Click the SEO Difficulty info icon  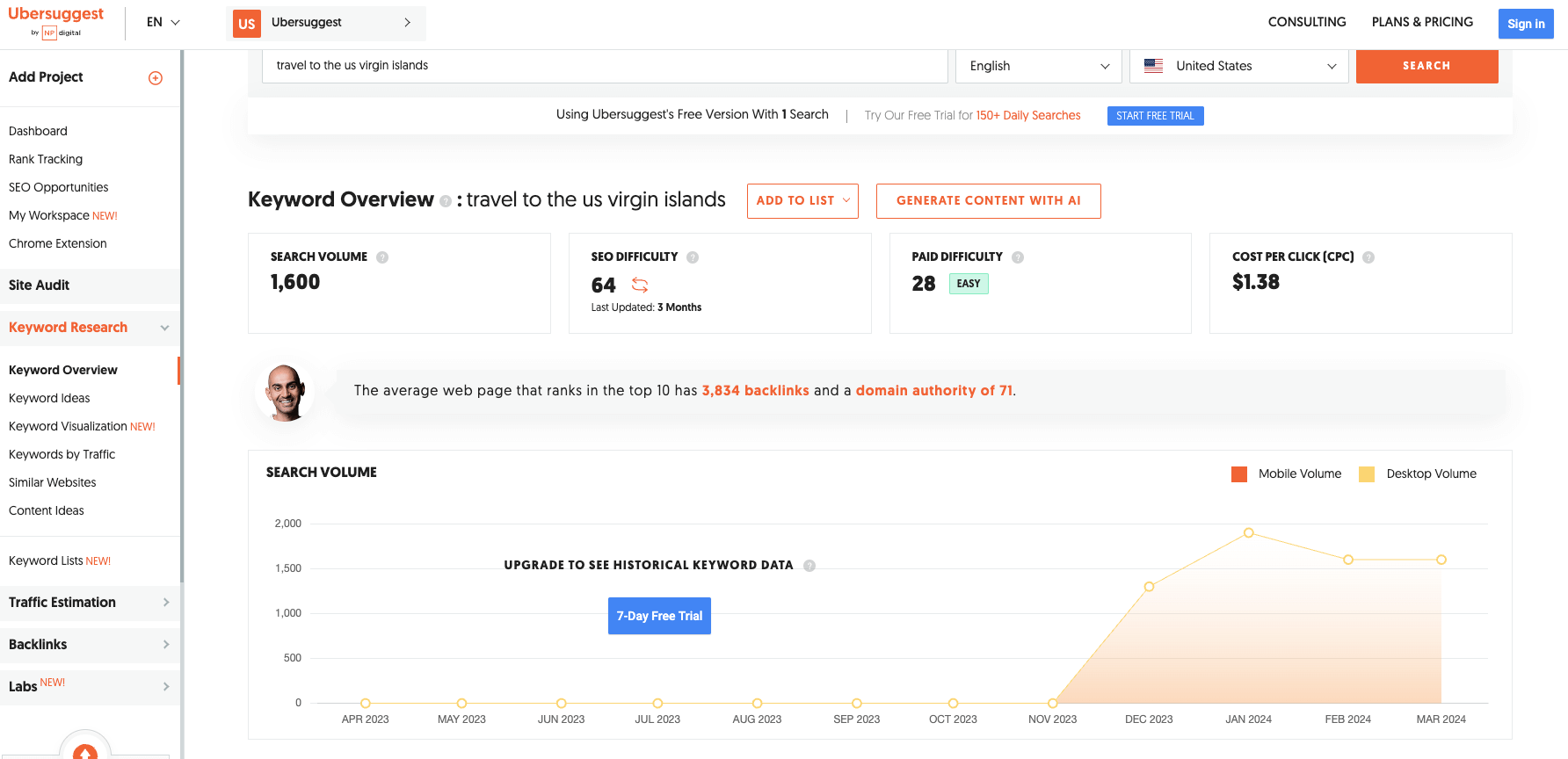(x=693, y=257)
